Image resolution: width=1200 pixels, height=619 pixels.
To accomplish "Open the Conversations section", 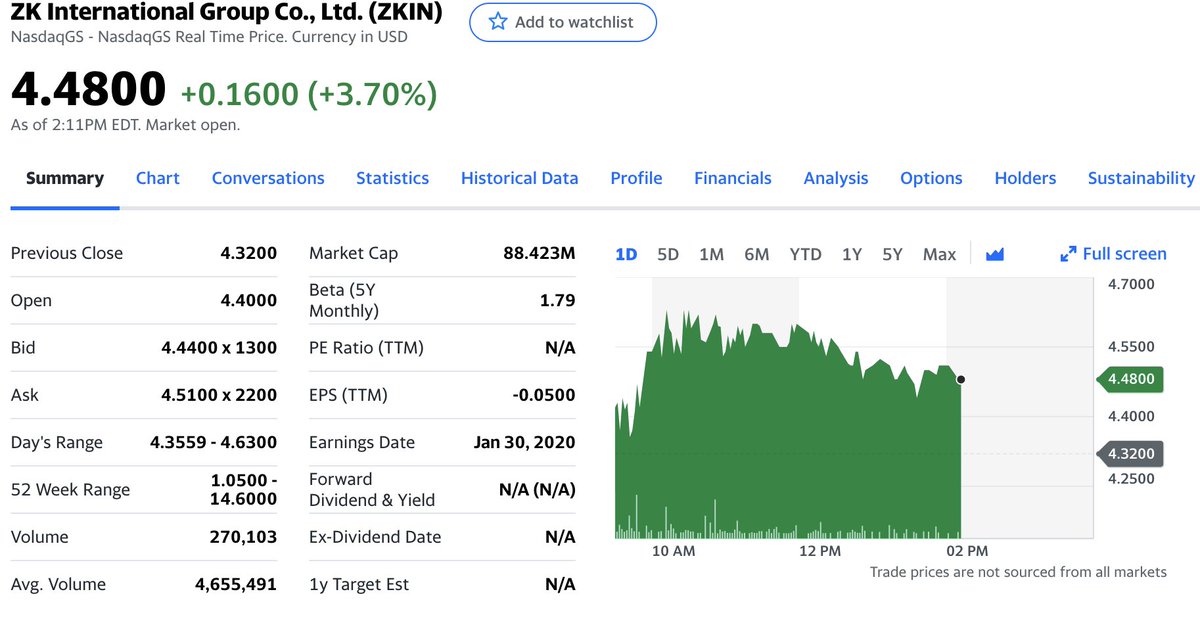I will (x=268, y=178).
